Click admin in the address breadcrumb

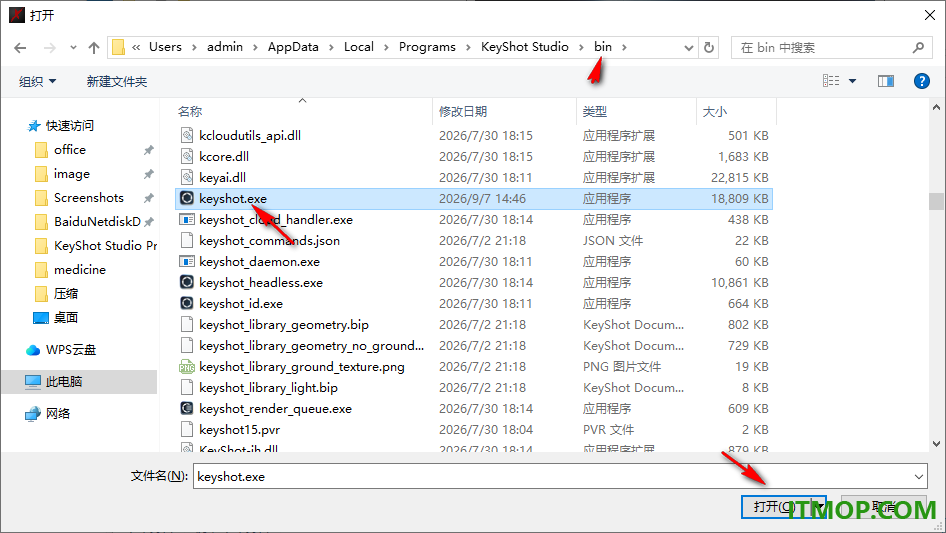224,47
